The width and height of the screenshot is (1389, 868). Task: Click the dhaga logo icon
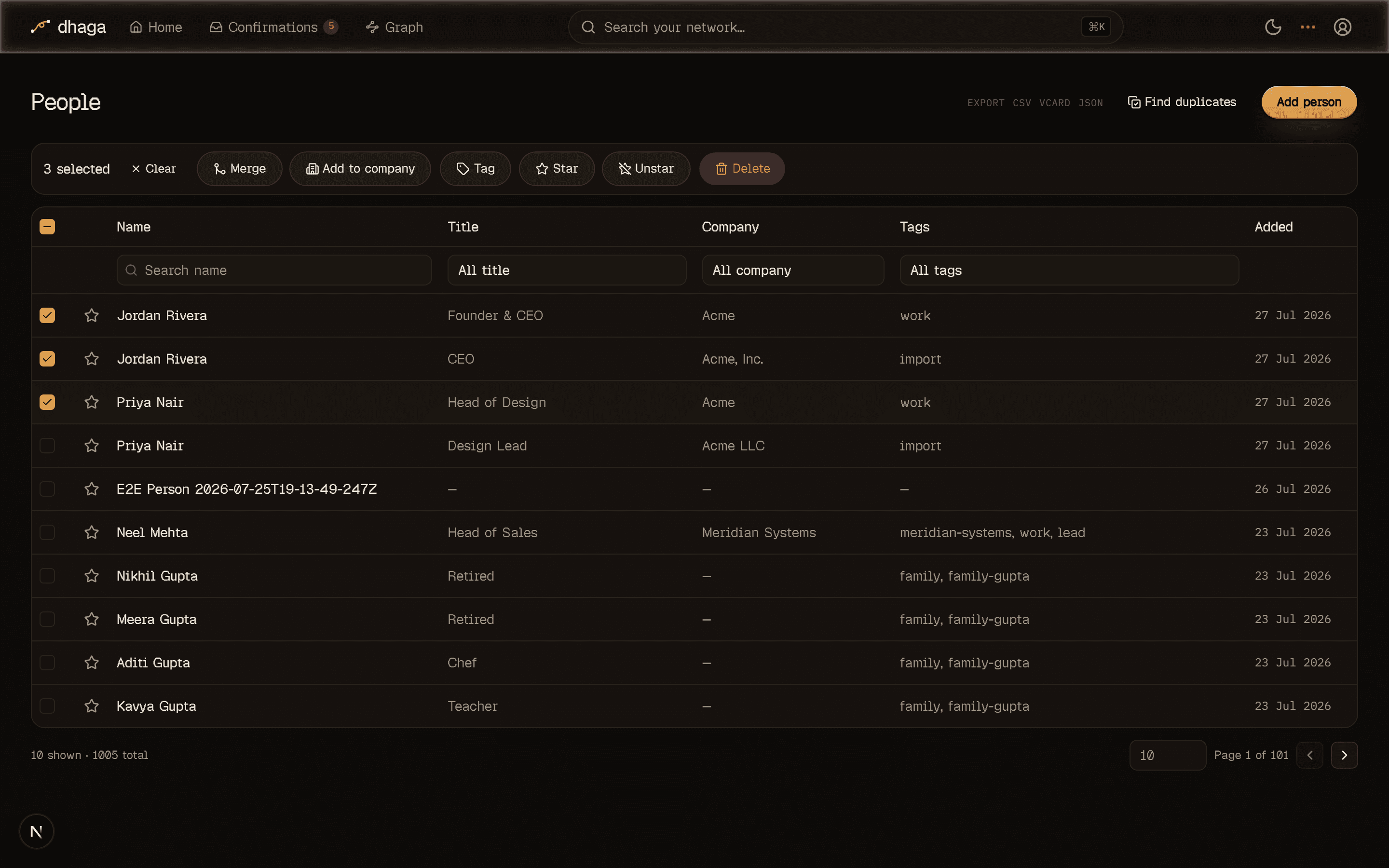point(40,27)
